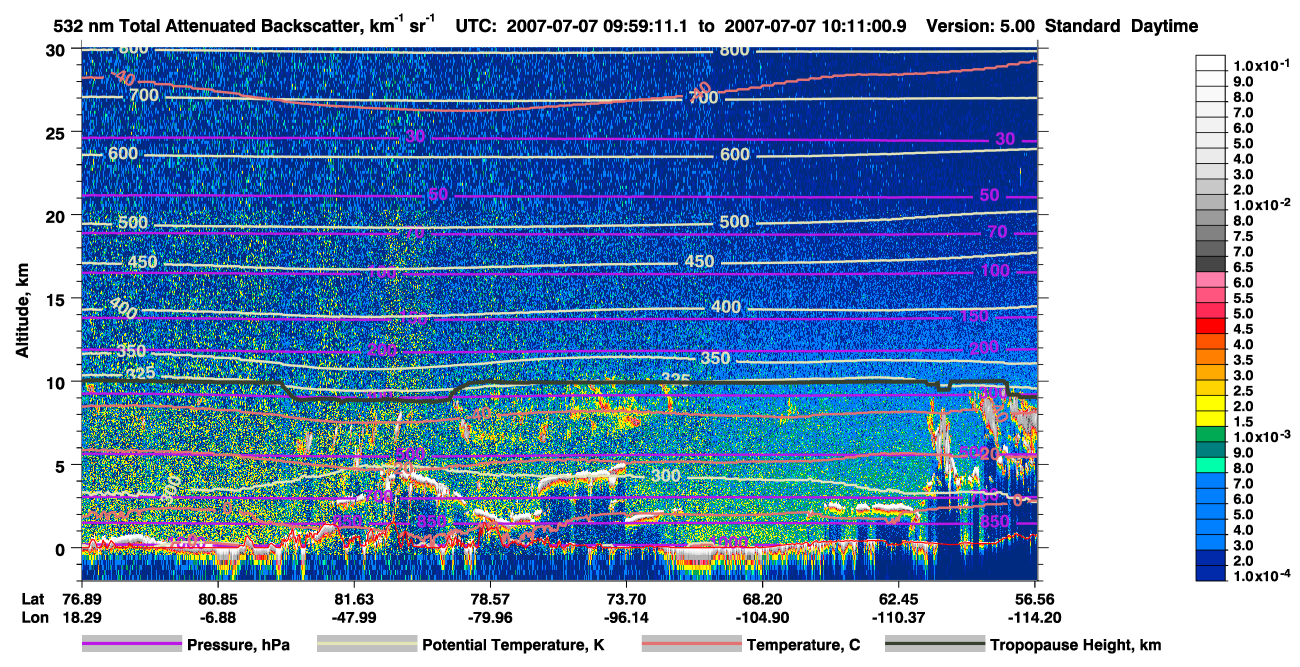
Task: Click the Tropopause Height, km legend line
Action: click(x=935, y=645)
